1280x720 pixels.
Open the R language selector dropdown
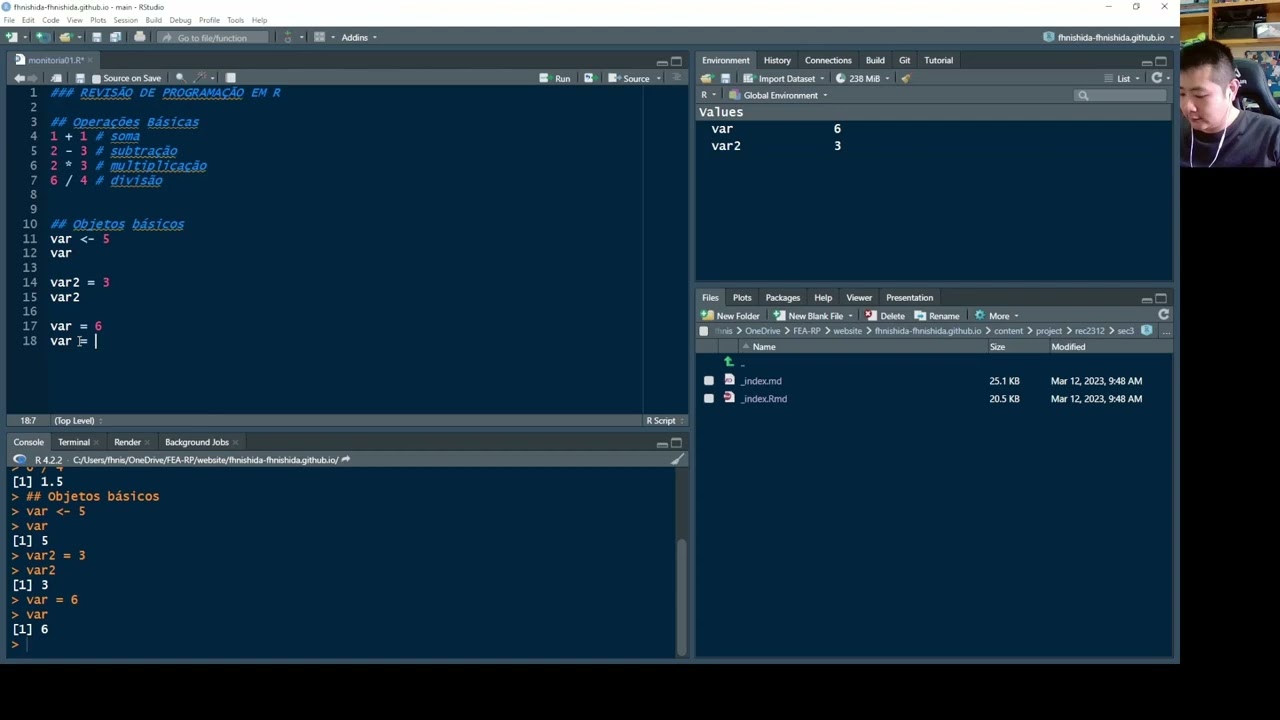[707, 95]
